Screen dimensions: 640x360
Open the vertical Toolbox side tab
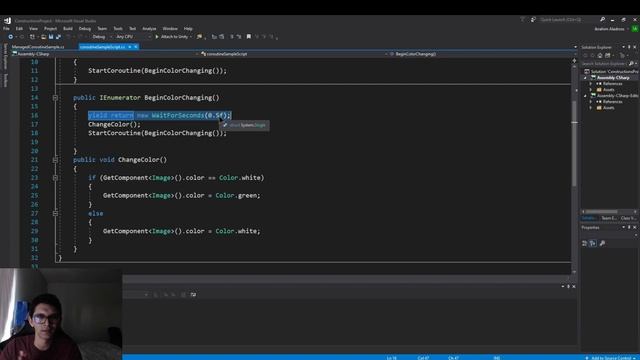click(x=5, y=80)
